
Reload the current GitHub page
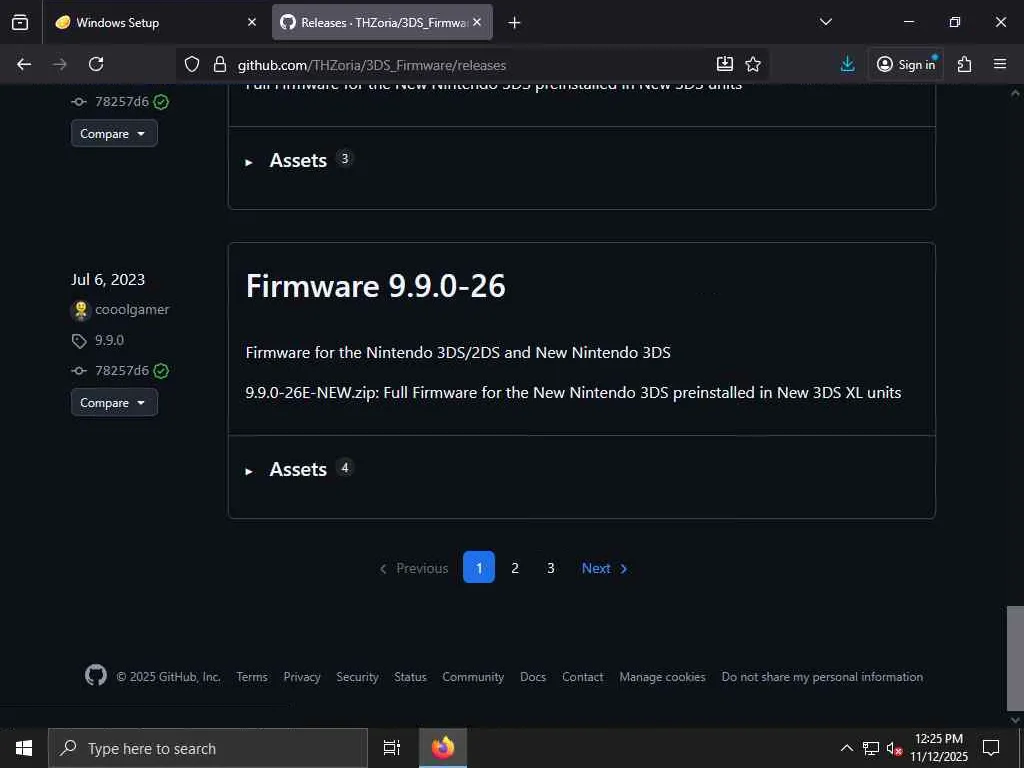pos(96,64)
